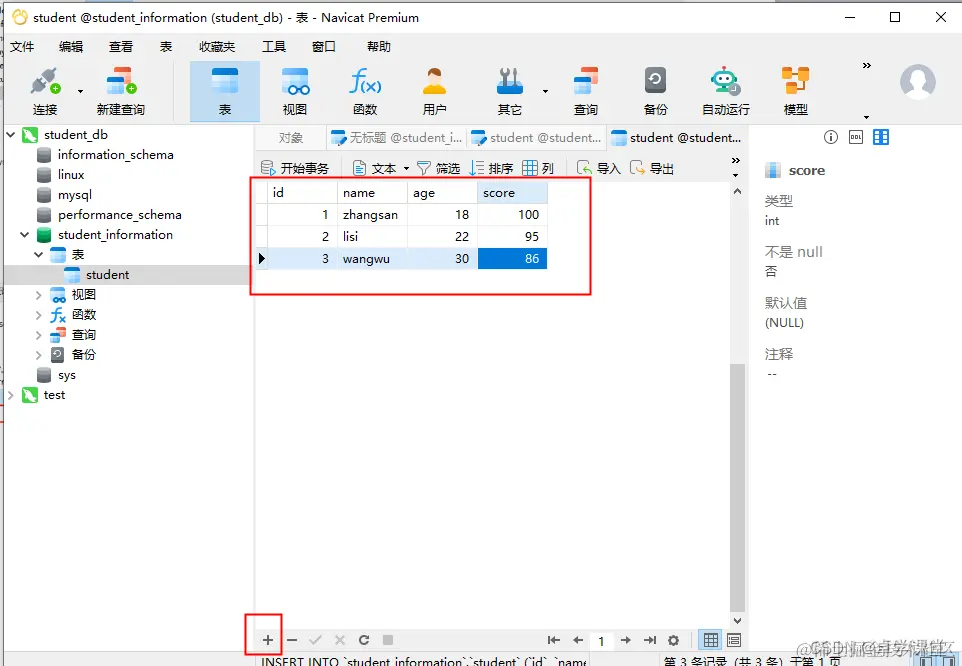This screenshot has width=962, height=666.
Task: Click the 导入 import button
Action: pyautogui.click(x=599, y=168)
